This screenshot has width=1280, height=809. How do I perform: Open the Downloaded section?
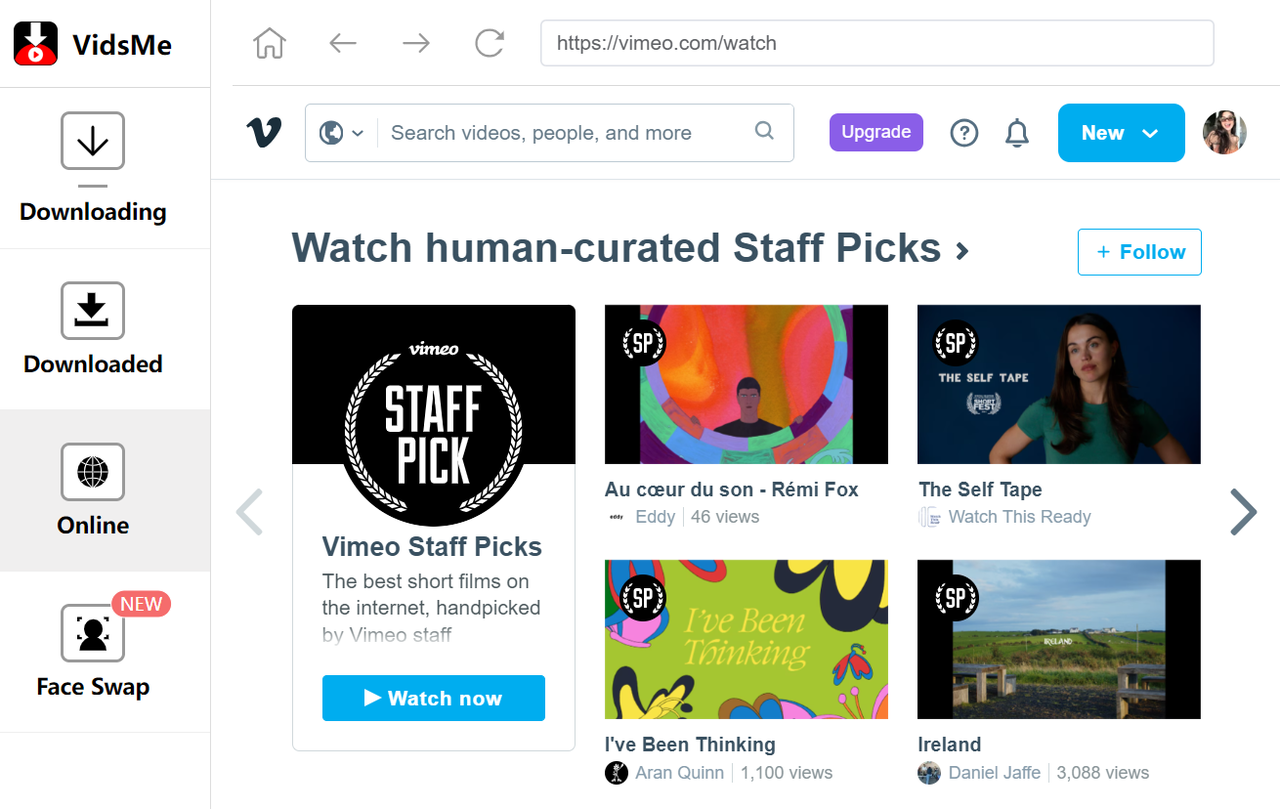tap(93, 329)
